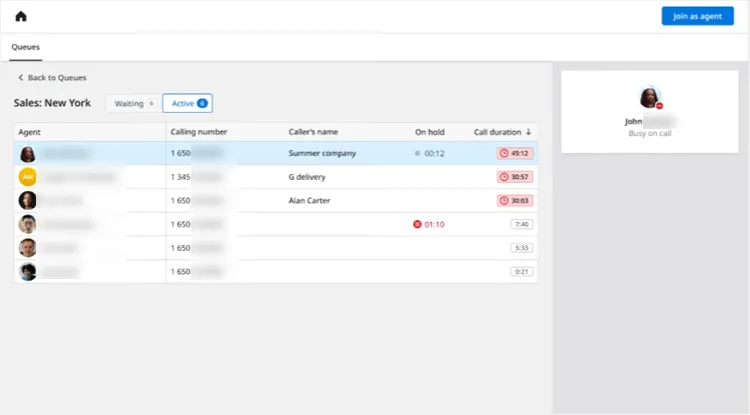Click the pause icon next to 00:12 hold time
The width and height of the screenshot is (750, 415).
417,153
